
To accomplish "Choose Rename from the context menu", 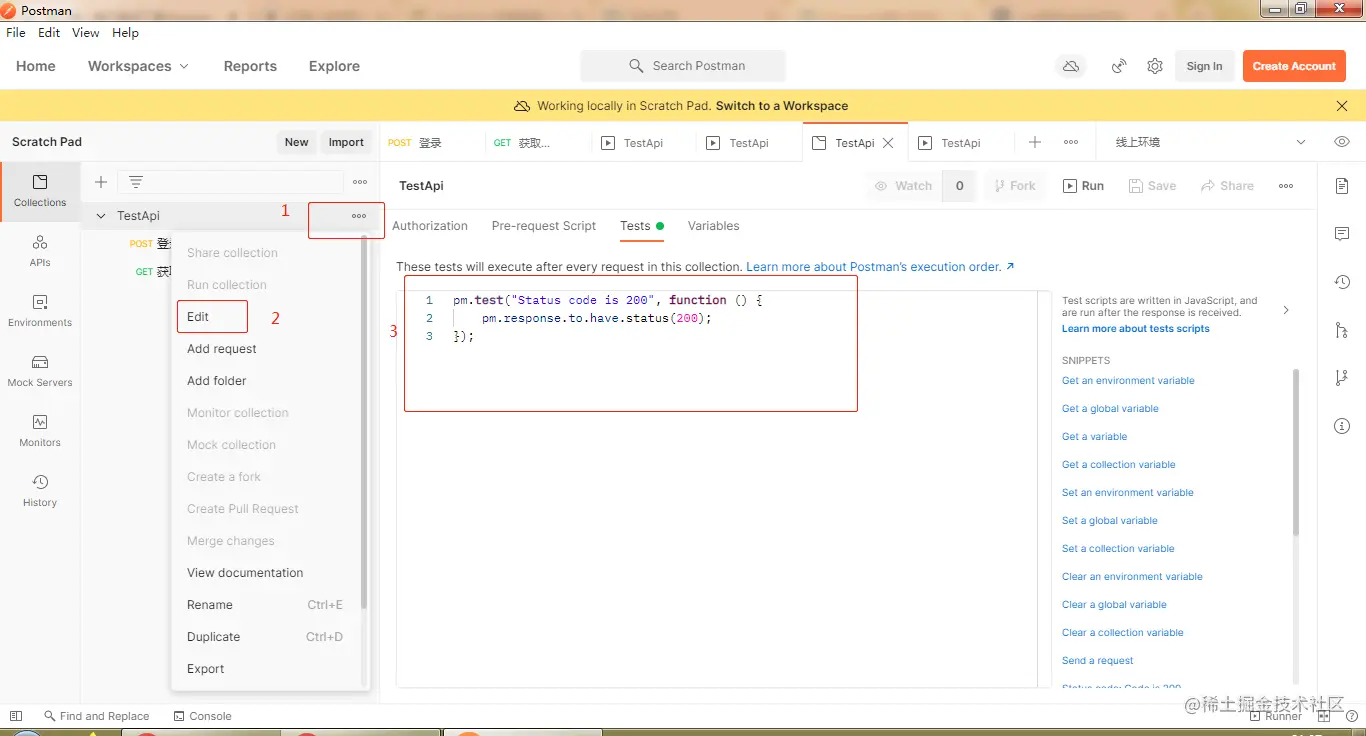I will coord(266,605).
